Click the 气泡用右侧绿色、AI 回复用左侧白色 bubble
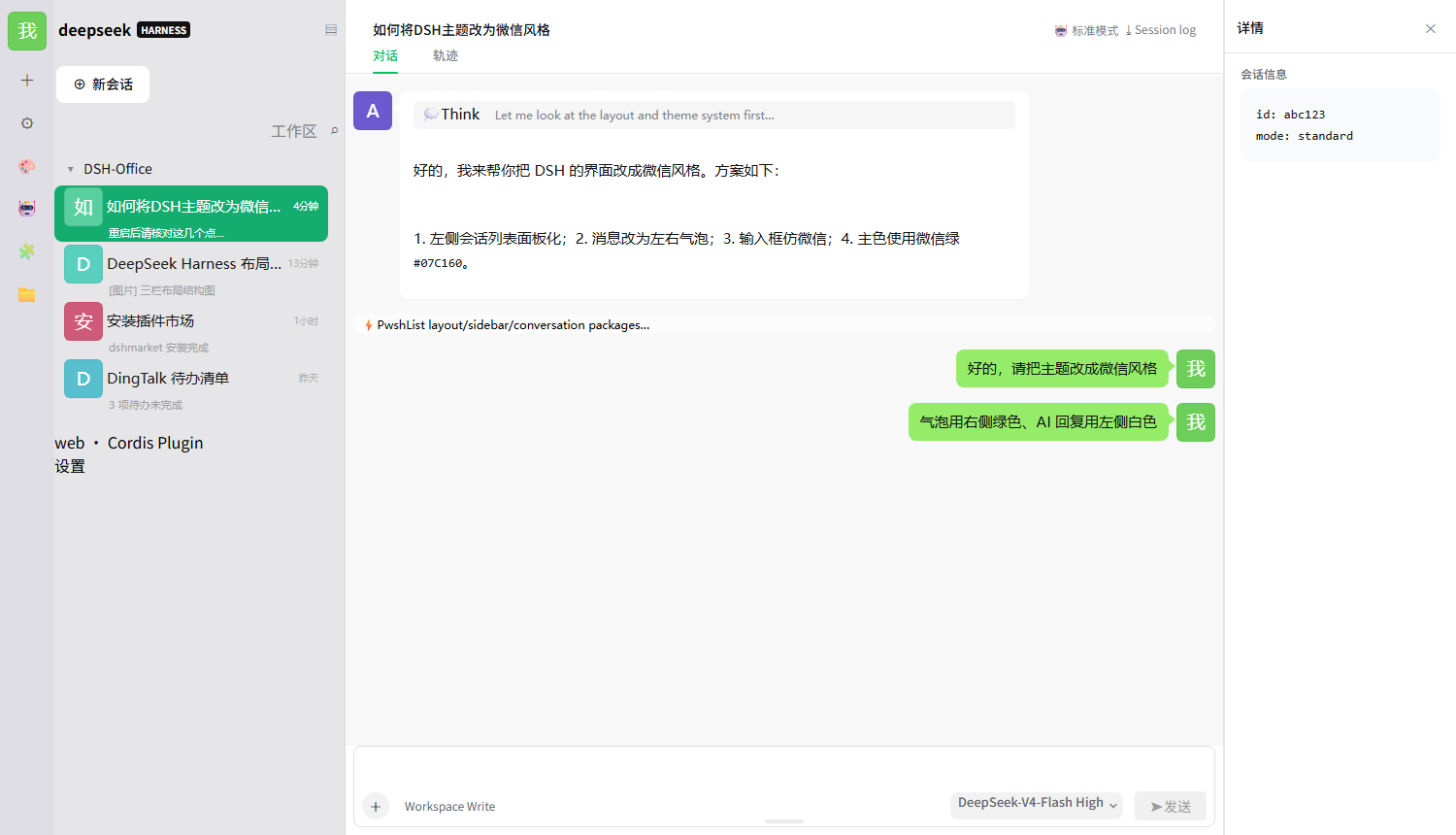Image resolution: width=1456 pixels, height=835 pixels. click(x=1039, y=422)
